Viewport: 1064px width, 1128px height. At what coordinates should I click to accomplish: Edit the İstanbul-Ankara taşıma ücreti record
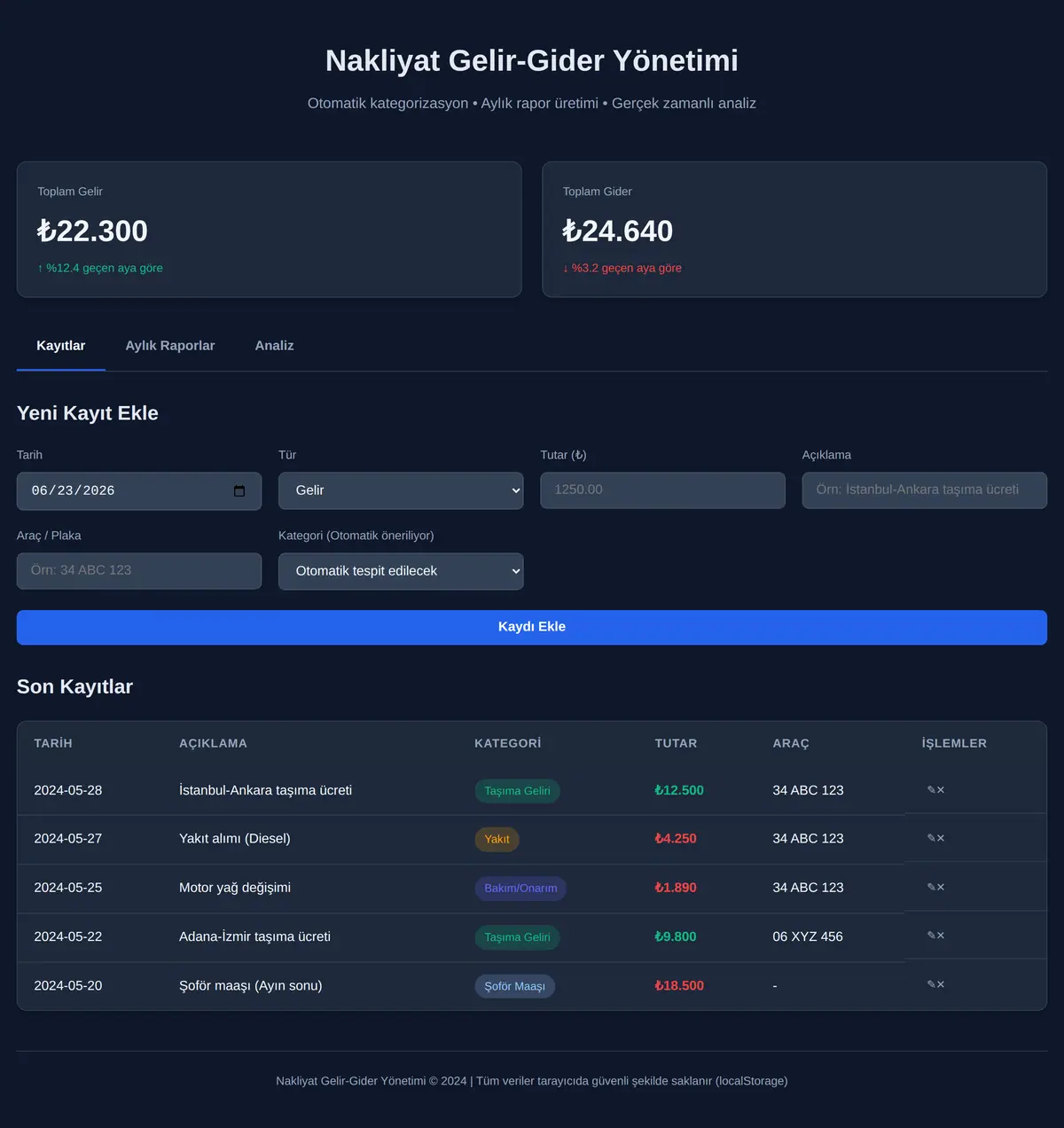click(931, 790)
